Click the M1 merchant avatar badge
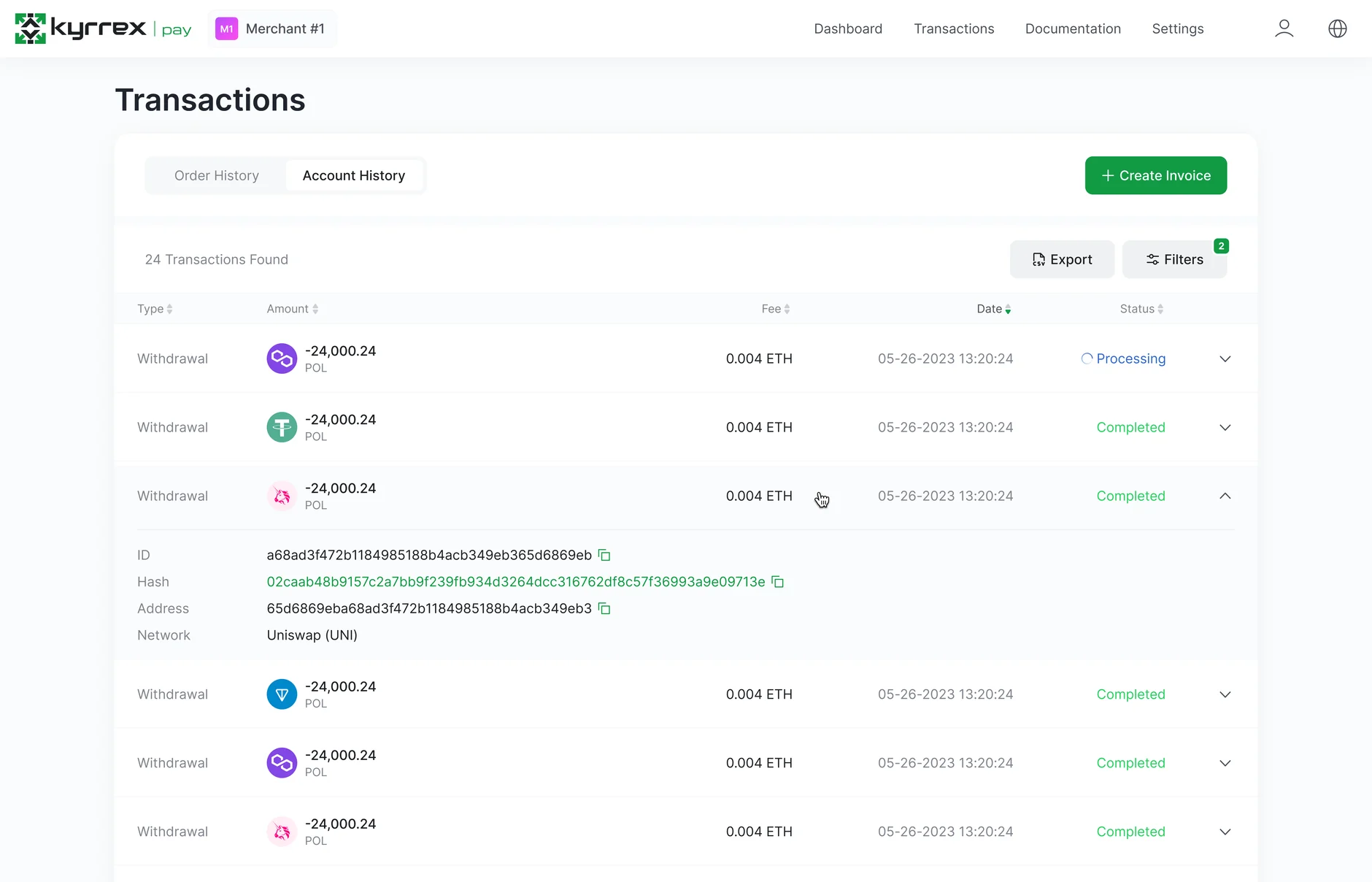 coord(227,28)
